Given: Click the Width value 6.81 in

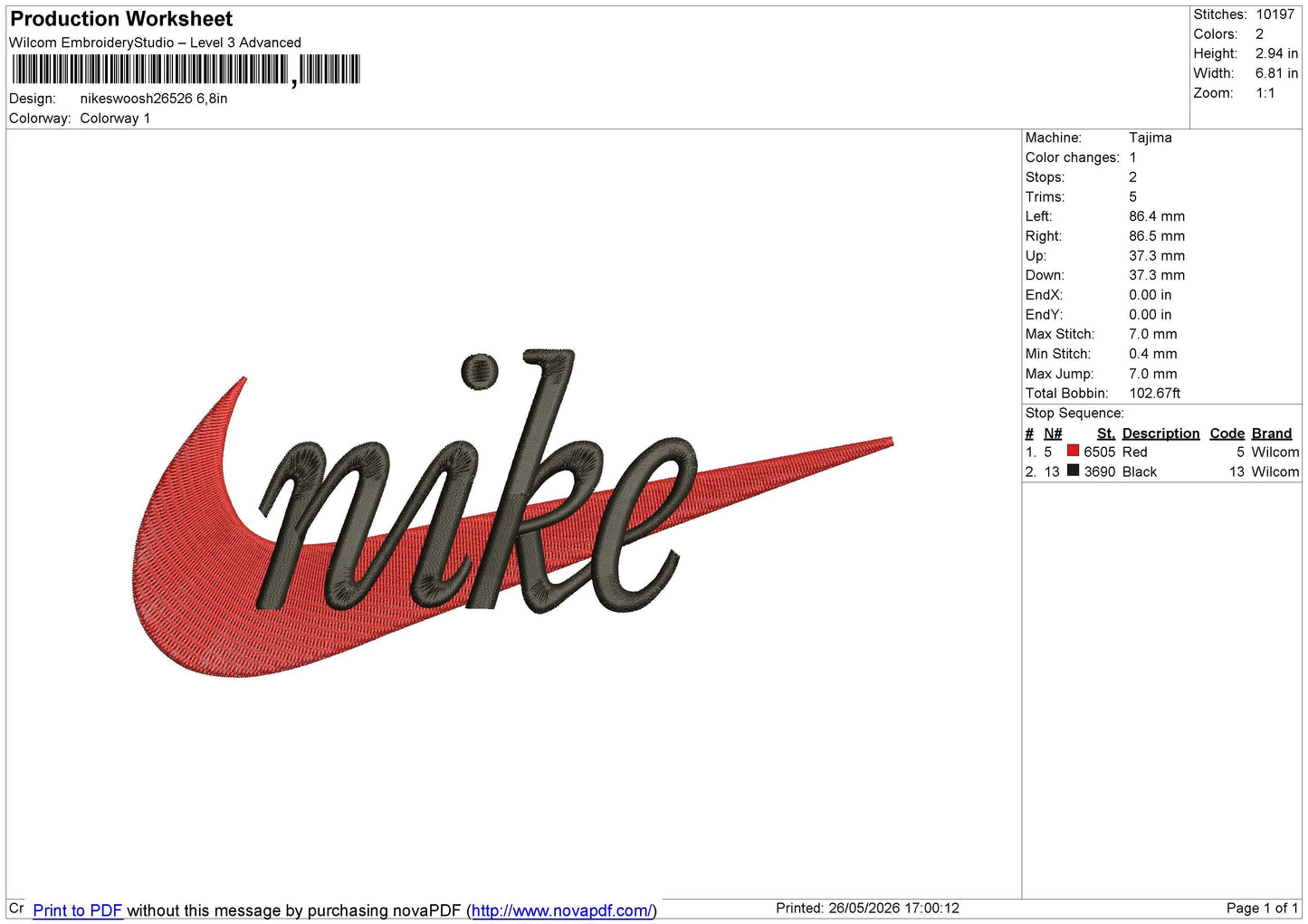Looking at the screenshot, I should pyautogui.click(x=1276, y=73).
